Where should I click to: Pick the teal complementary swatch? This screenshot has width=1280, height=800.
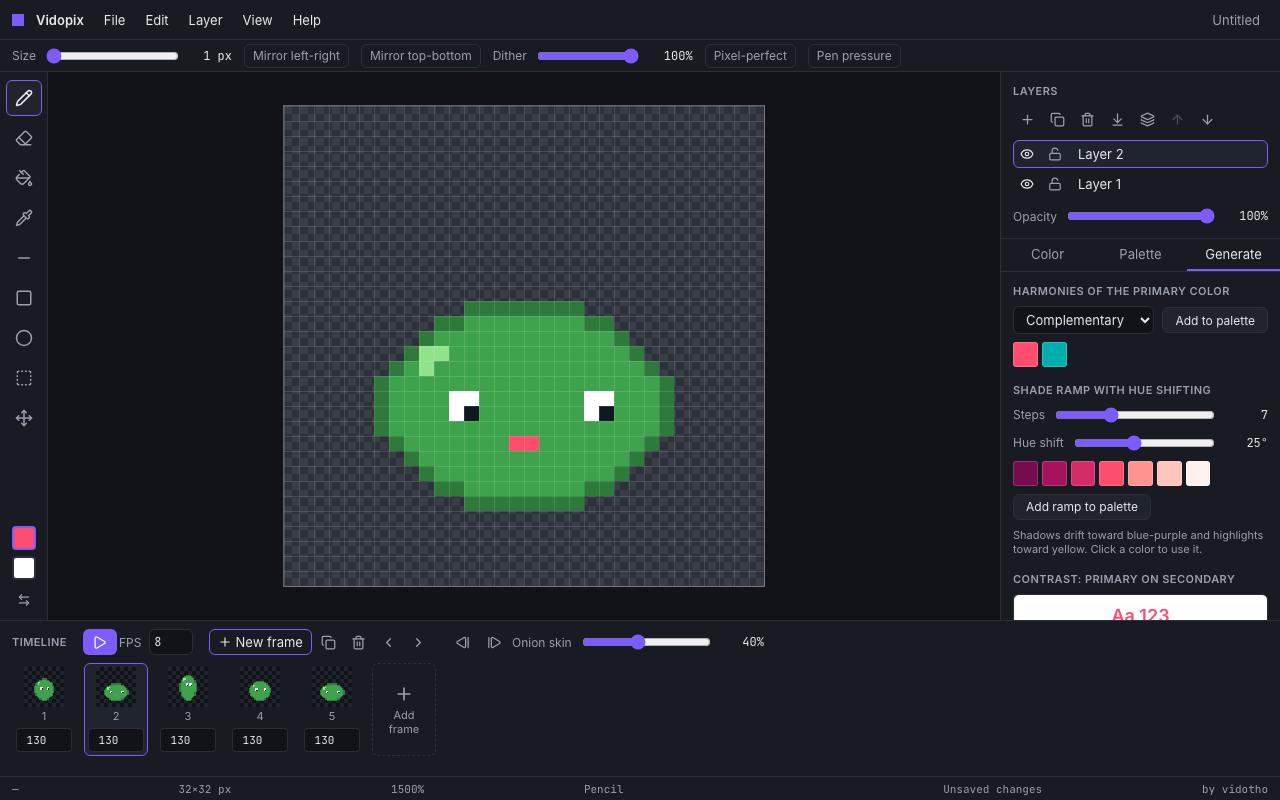(1054, 355)
